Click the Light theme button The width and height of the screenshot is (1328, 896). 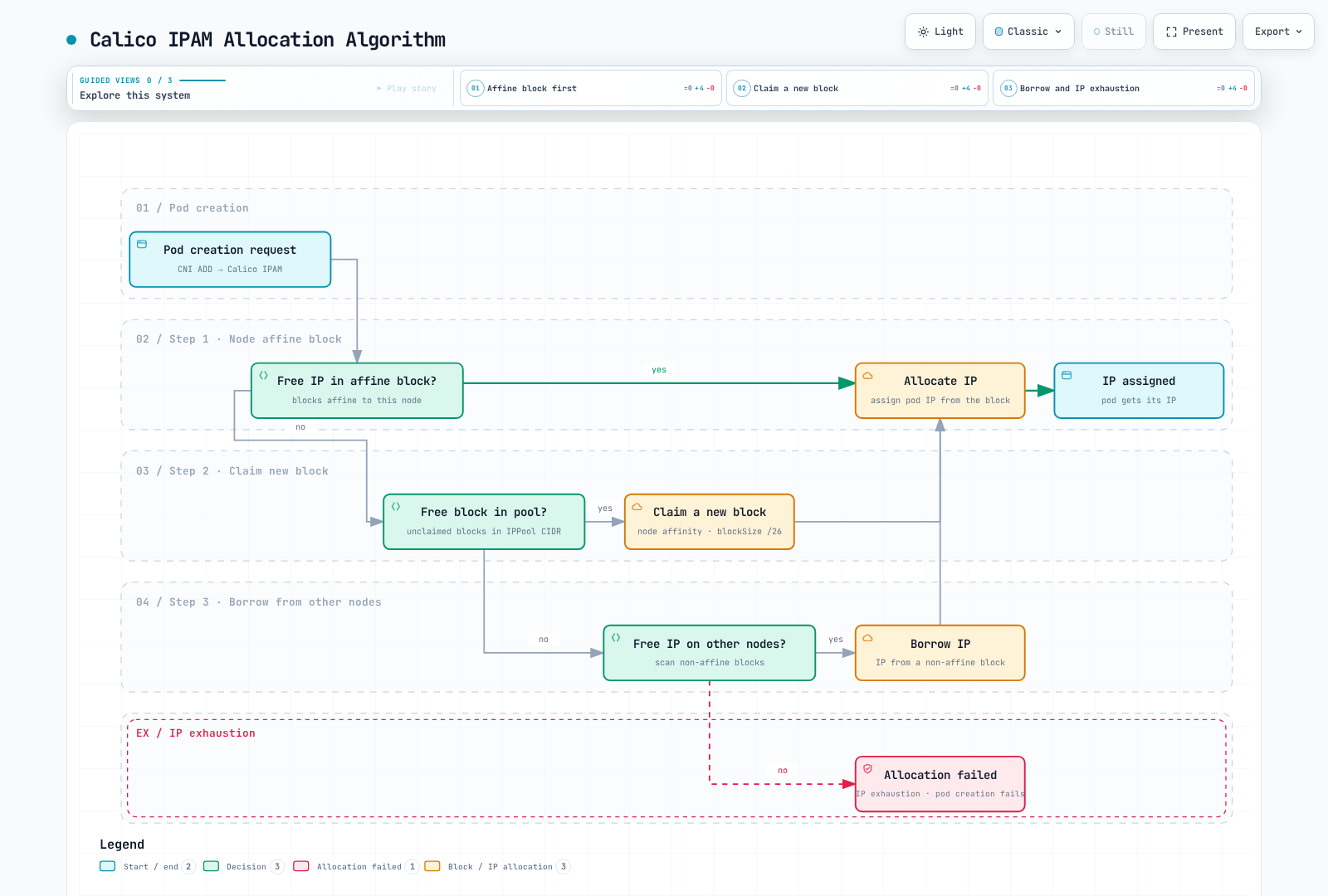pyautogui.click(x=940, y=32)
